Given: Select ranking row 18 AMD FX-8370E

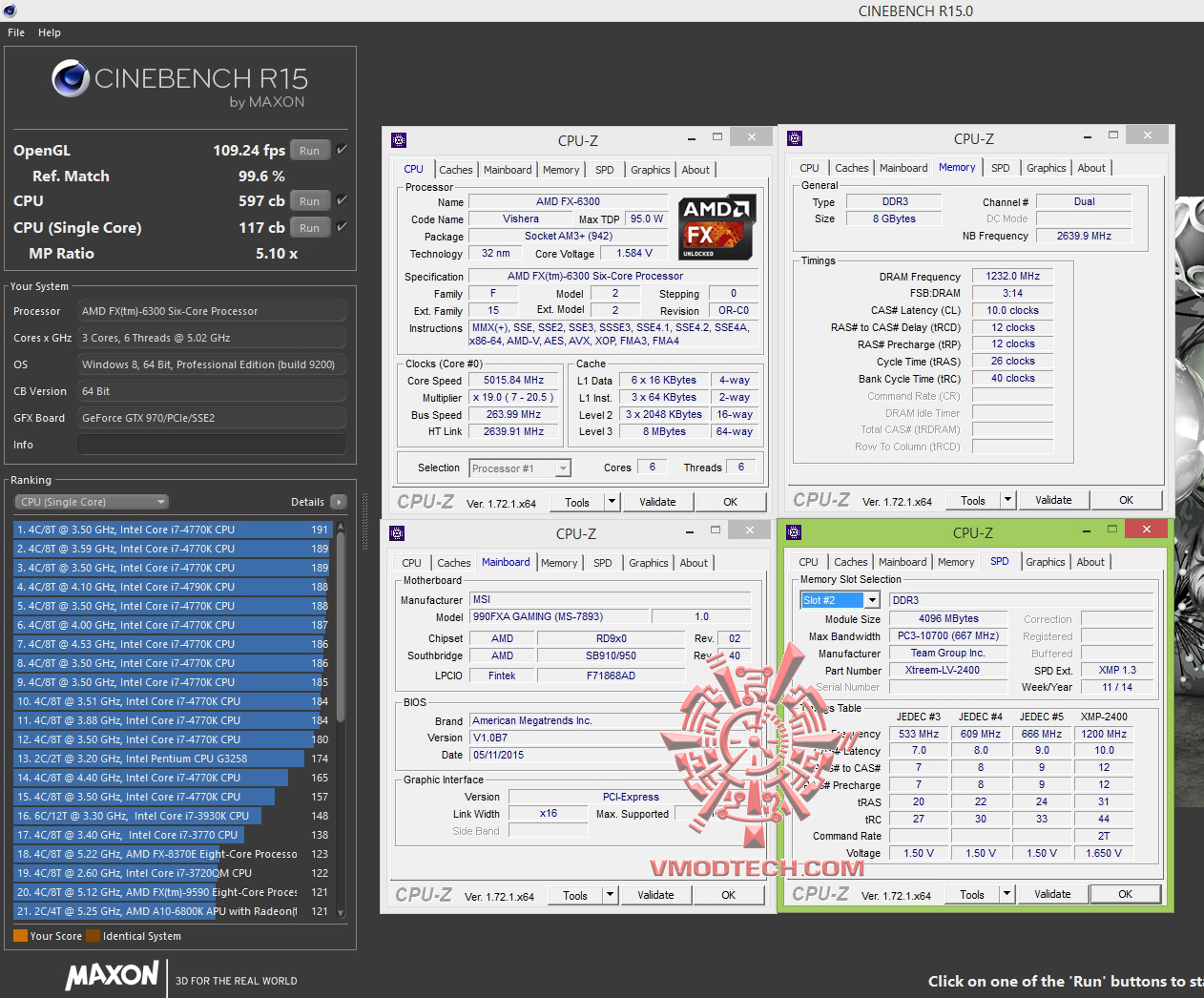Looking at the screenshot, I should pos(172,854).
